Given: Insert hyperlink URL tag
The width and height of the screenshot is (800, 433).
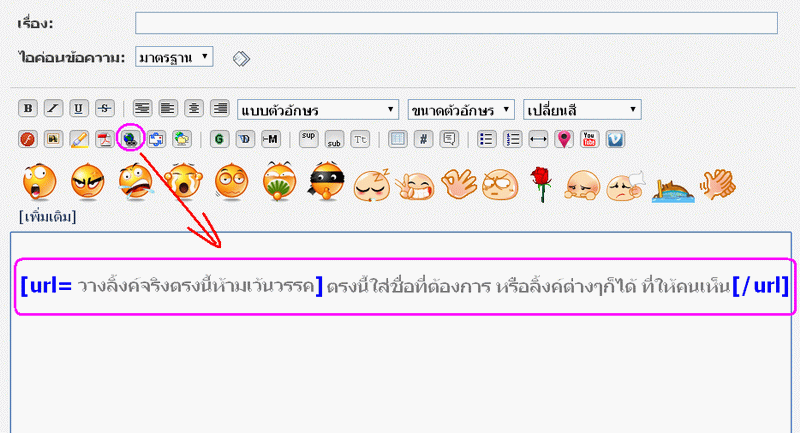Looking at the screenshot, I should 131,139.
